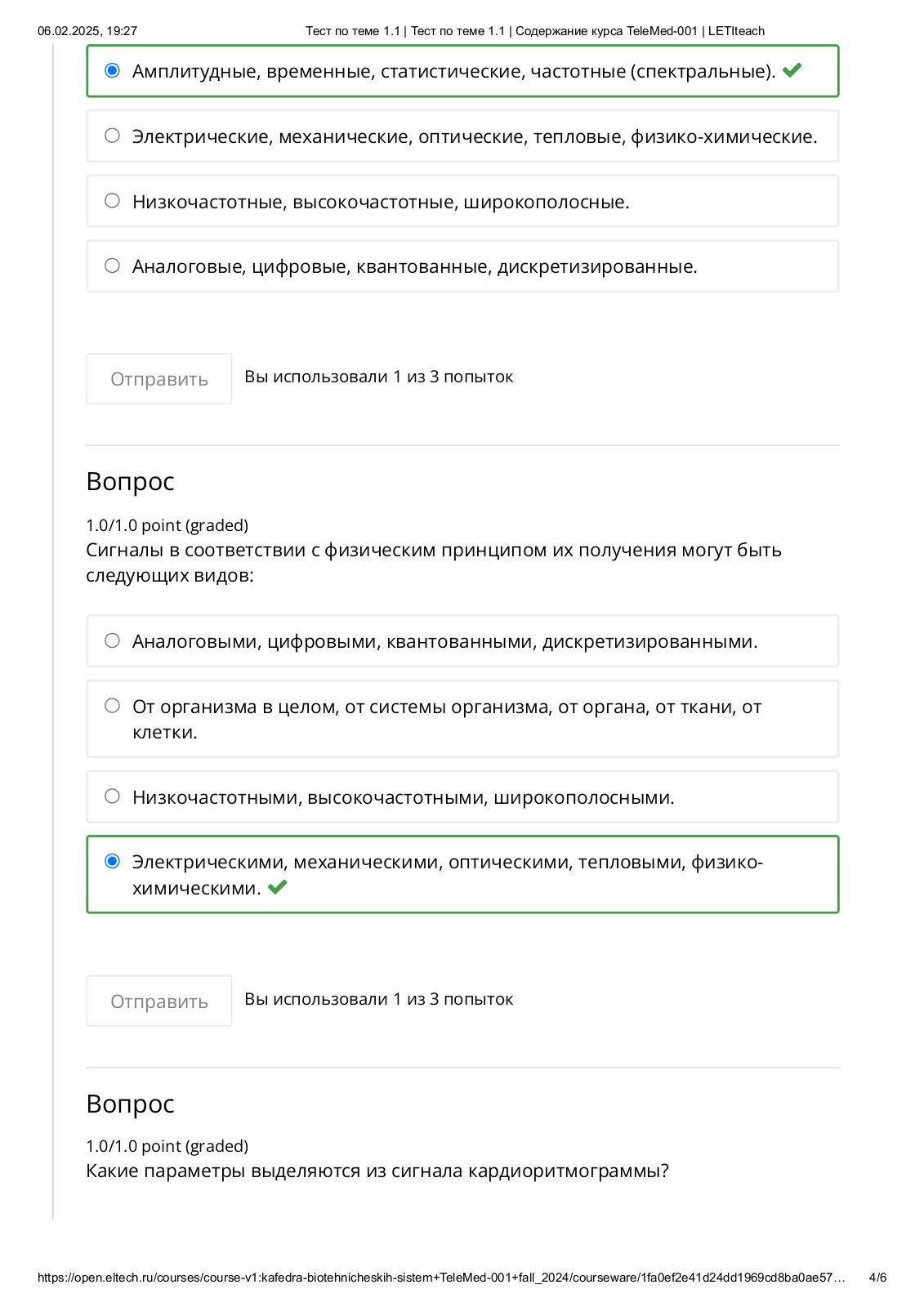
Task: Select the Амплитудные, временные, статистические radio
Action: pos(112,70)
